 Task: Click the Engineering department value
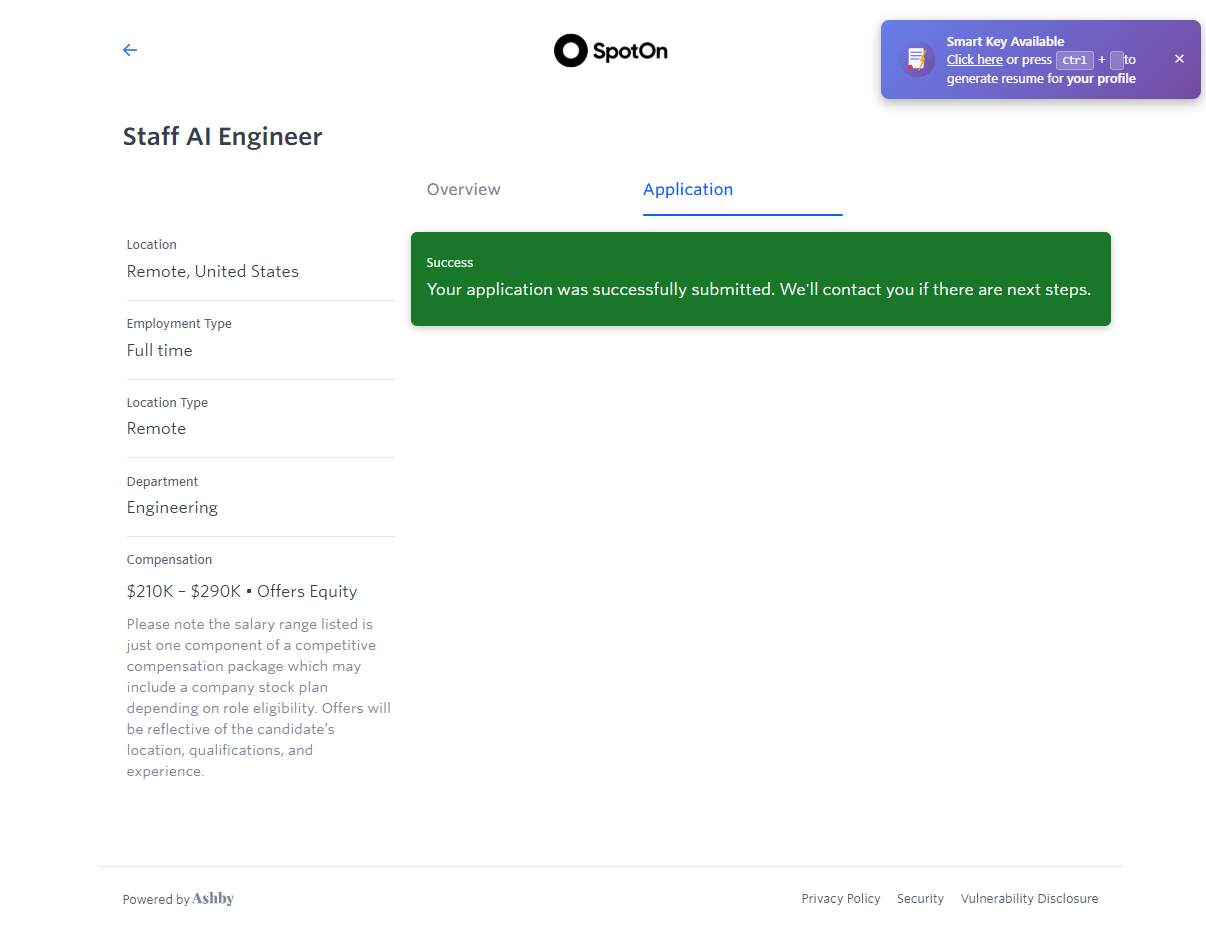(172, 508)
